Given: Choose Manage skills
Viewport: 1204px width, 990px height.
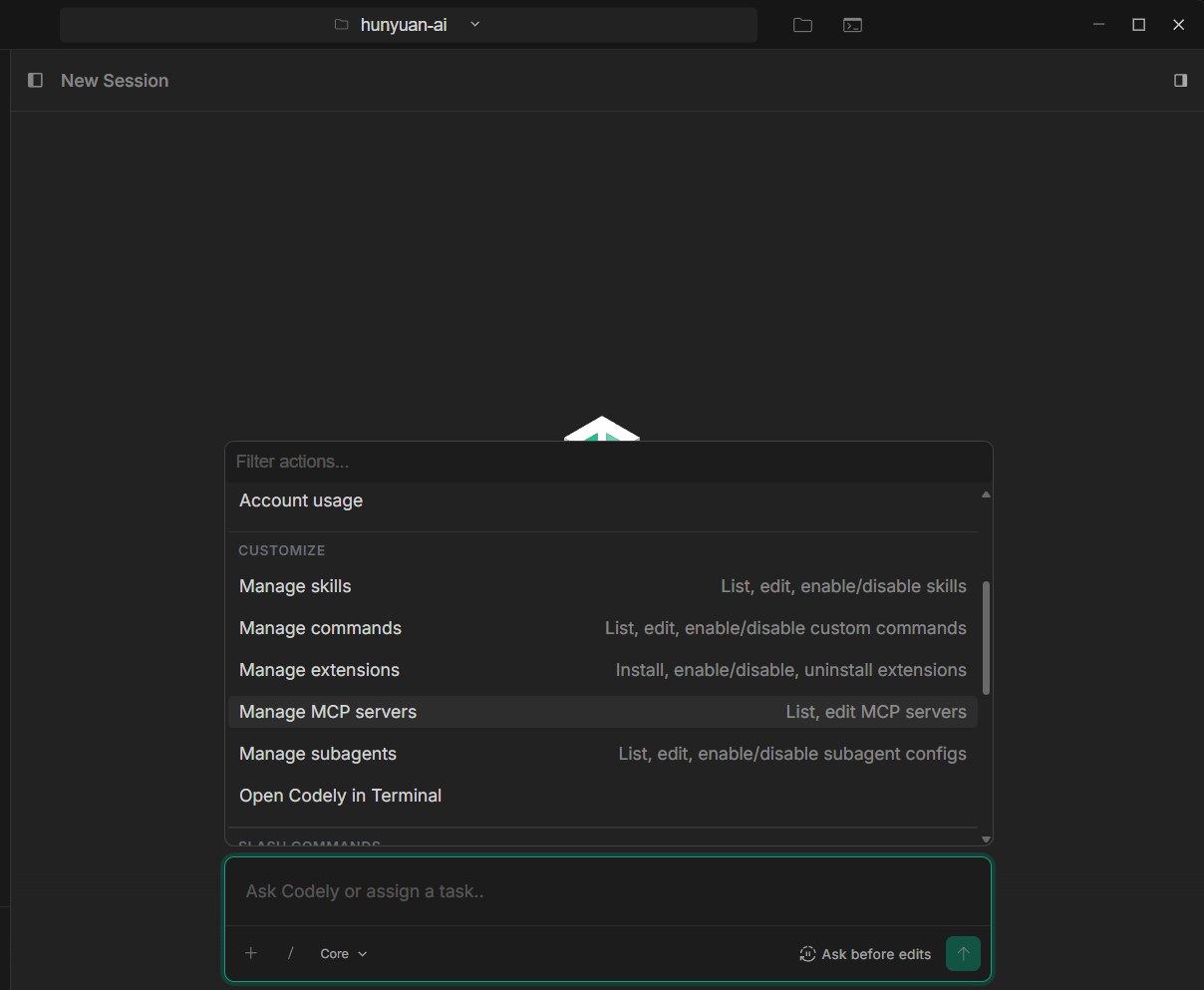Looking at the screenshot, I should [603, 586].
